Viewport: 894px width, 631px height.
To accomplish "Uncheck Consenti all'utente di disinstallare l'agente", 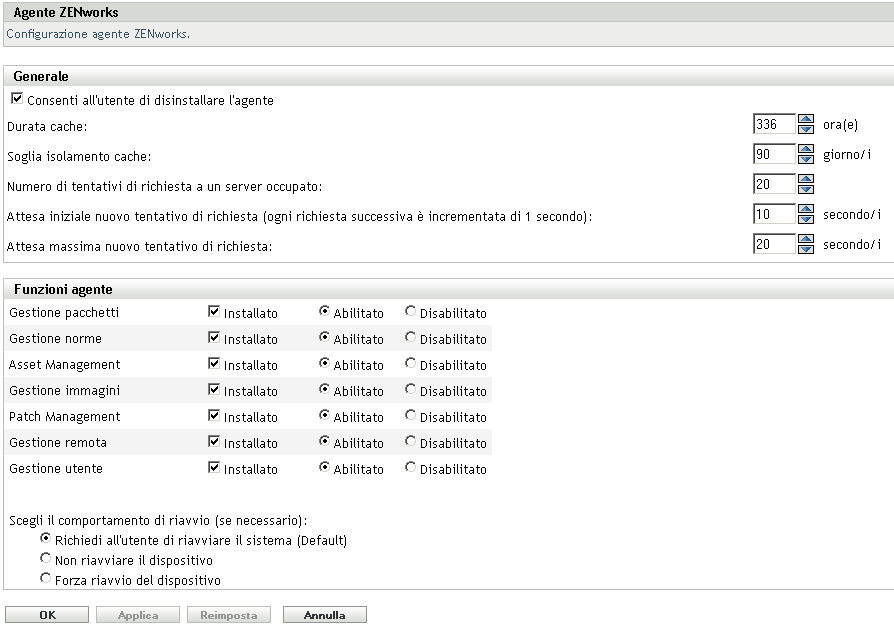I will point(16,100).
